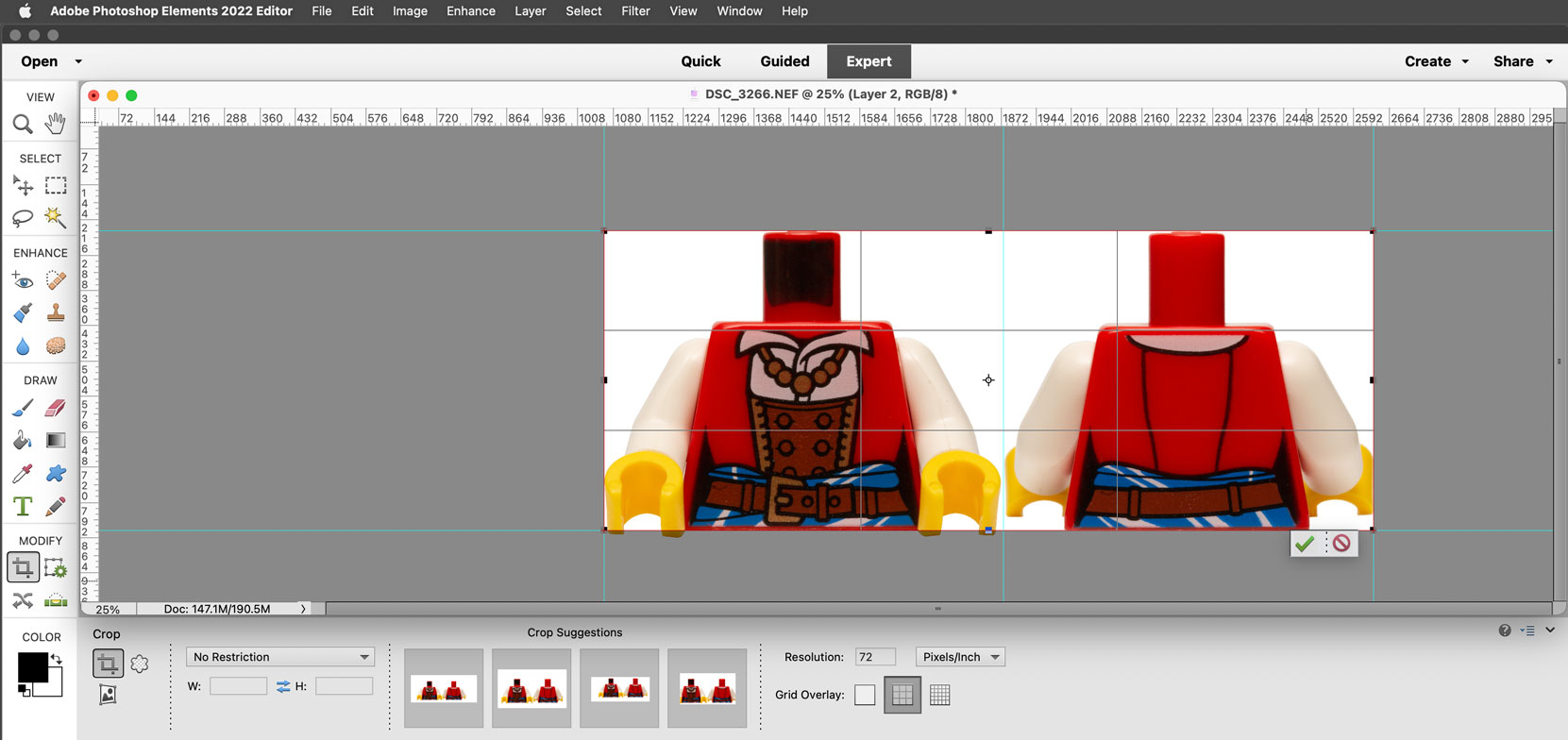Open the No Restriction aspect ratio dropdown
1568x740 pixels.
280,657
